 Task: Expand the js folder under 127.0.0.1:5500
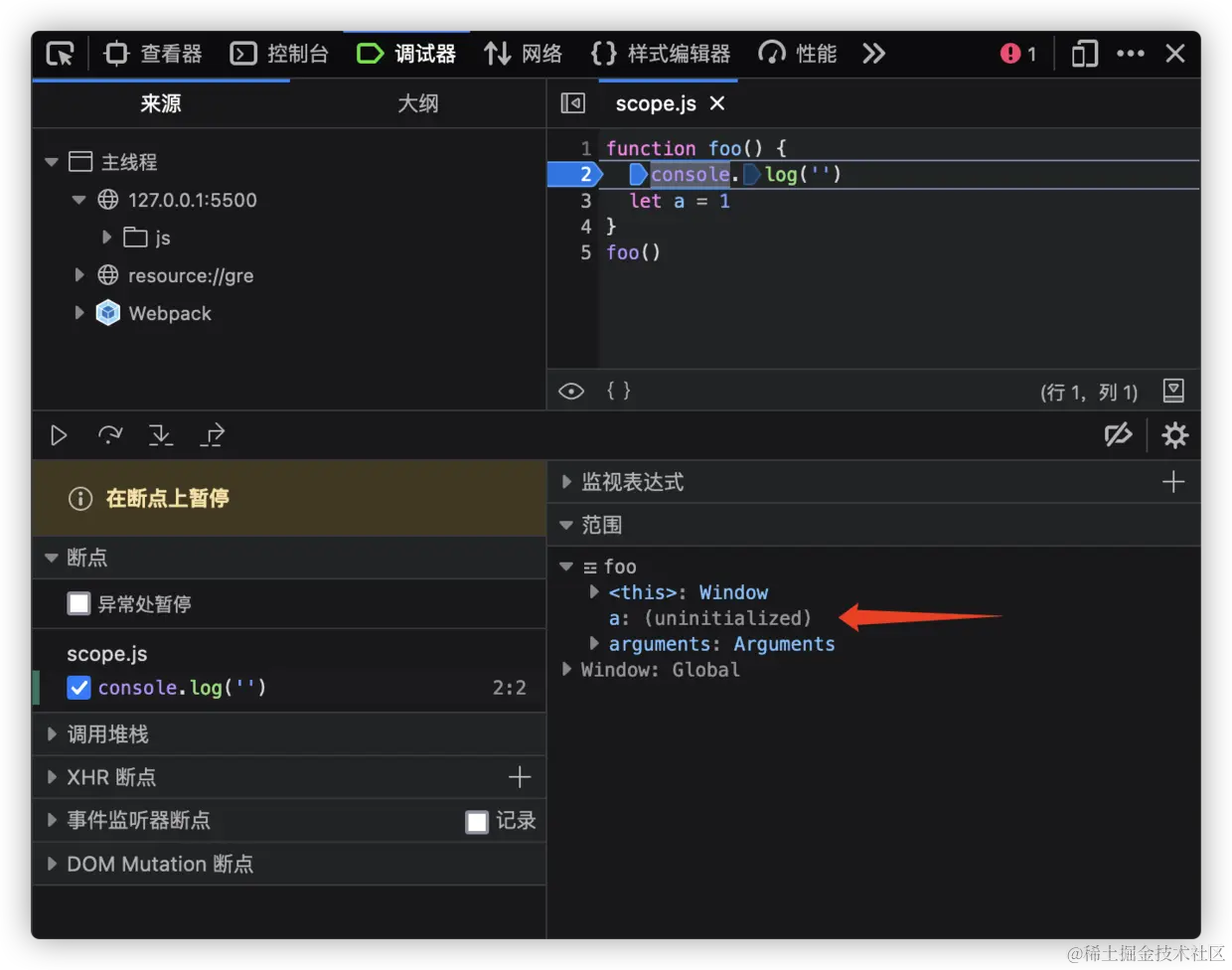click(106, 238)
